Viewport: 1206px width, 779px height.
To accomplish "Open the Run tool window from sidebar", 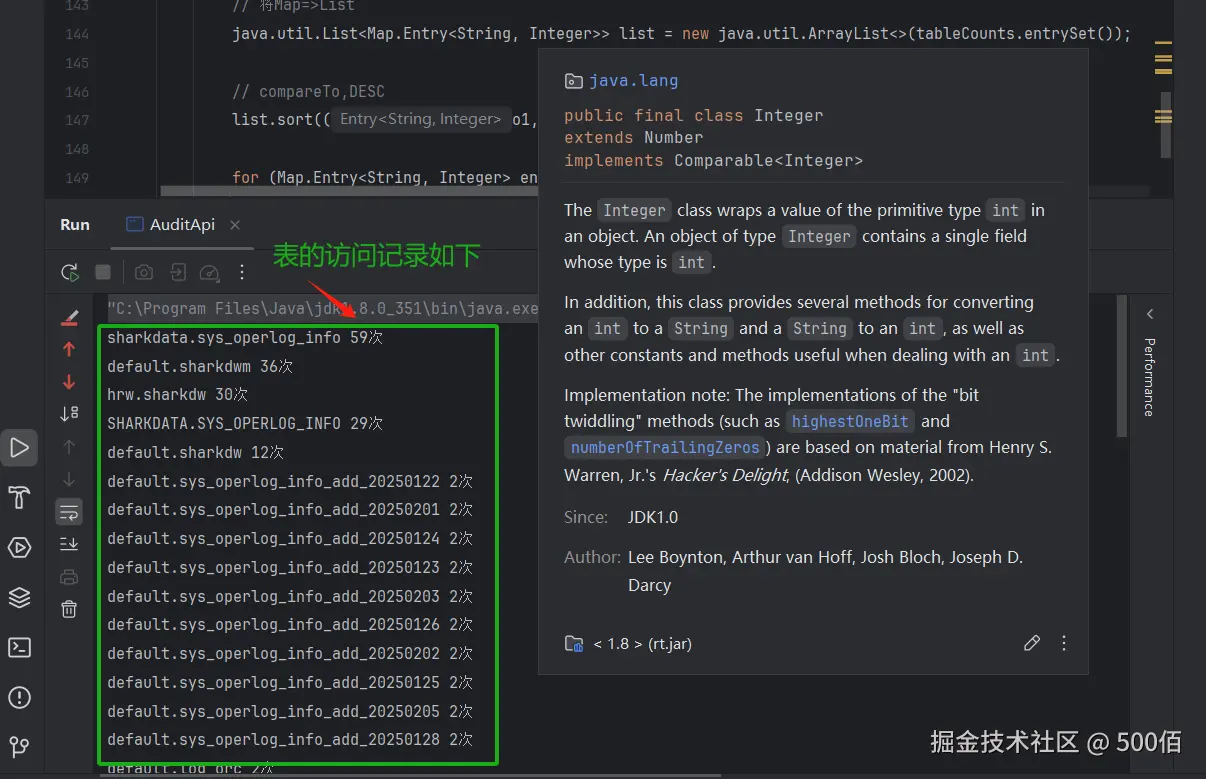I will [x=19, y=447].
